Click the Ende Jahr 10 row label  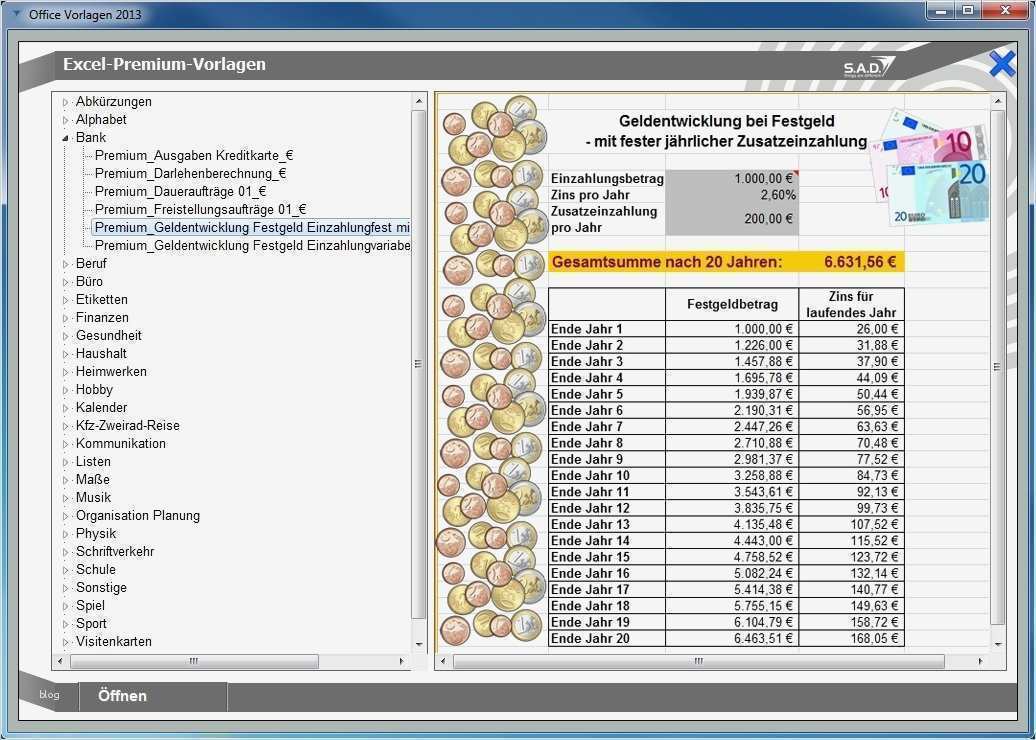click(x=590, y=476)
